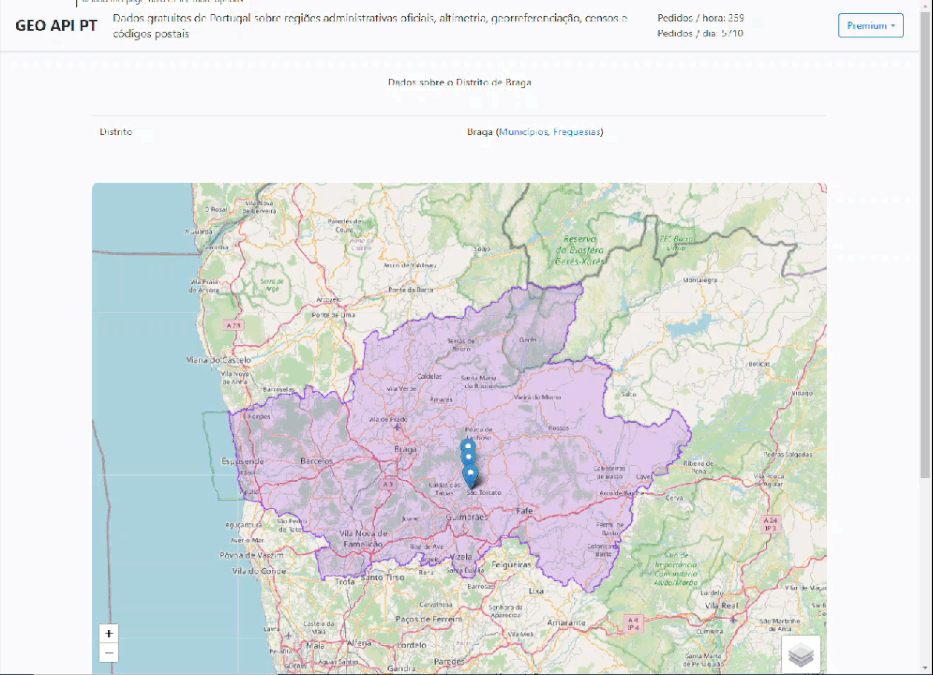Click the Póvoa de Varzim map label

252,555
